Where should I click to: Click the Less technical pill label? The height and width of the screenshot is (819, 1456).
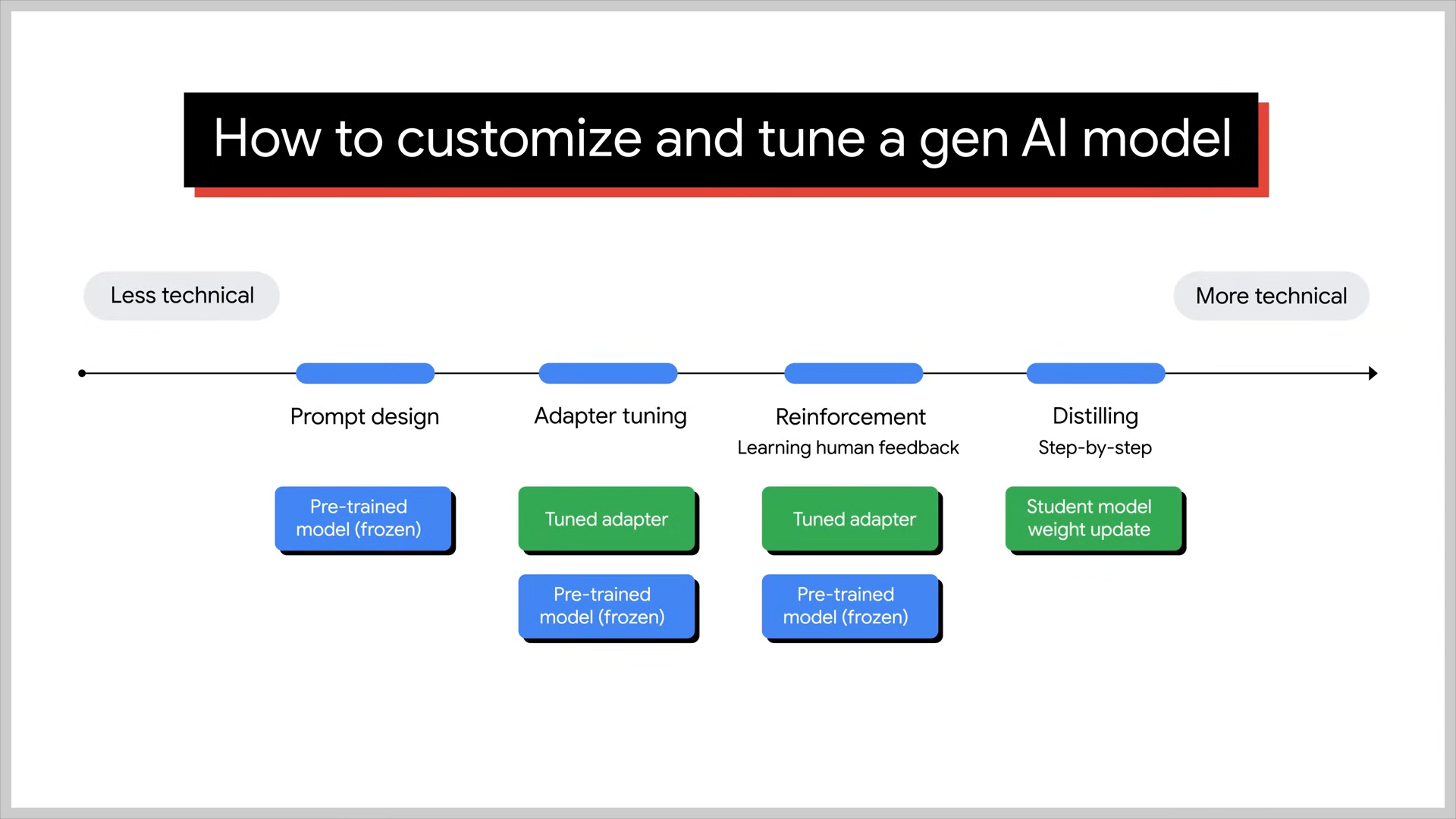point(182,296)
